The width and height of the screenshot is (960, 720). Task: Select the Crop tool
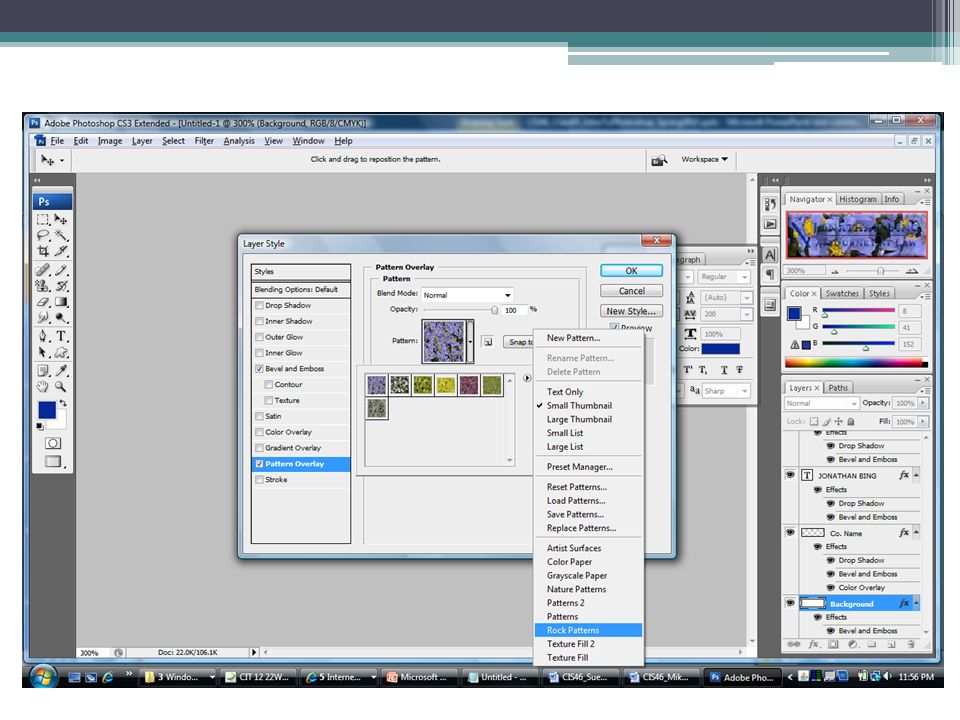[43, 251]
